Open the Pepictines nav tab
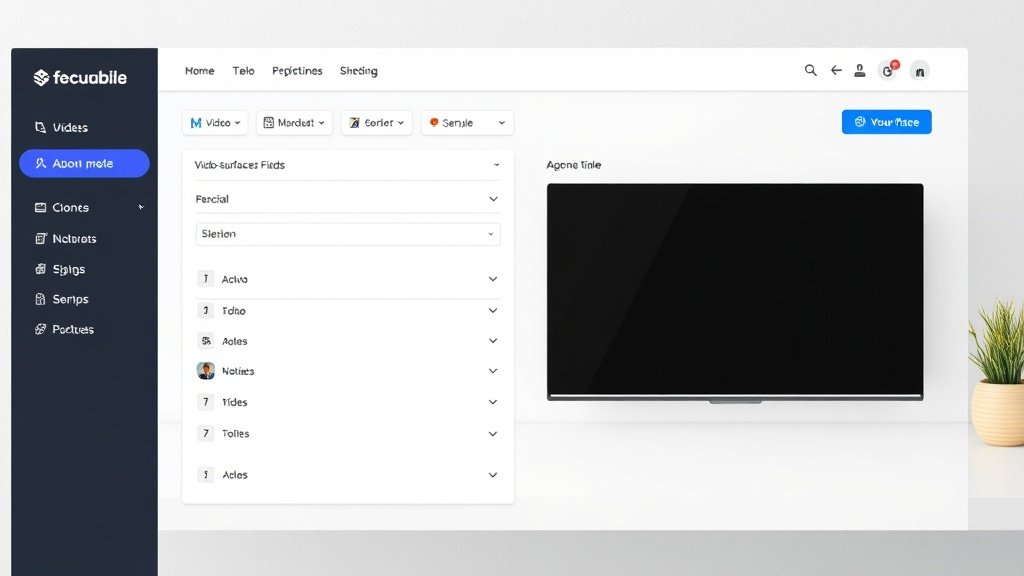 pyautogui.click(x=297, y=71)
